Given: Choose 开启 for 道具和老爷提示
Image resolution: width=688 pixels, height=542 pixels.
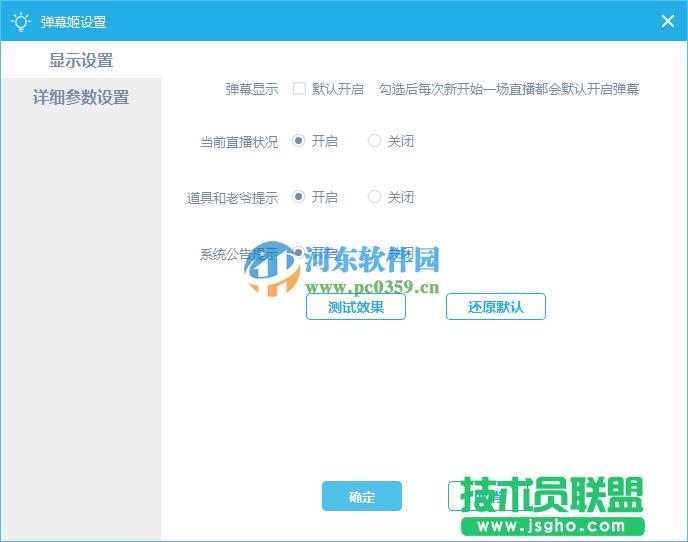Looking at the screenshot, I should 299,197.
